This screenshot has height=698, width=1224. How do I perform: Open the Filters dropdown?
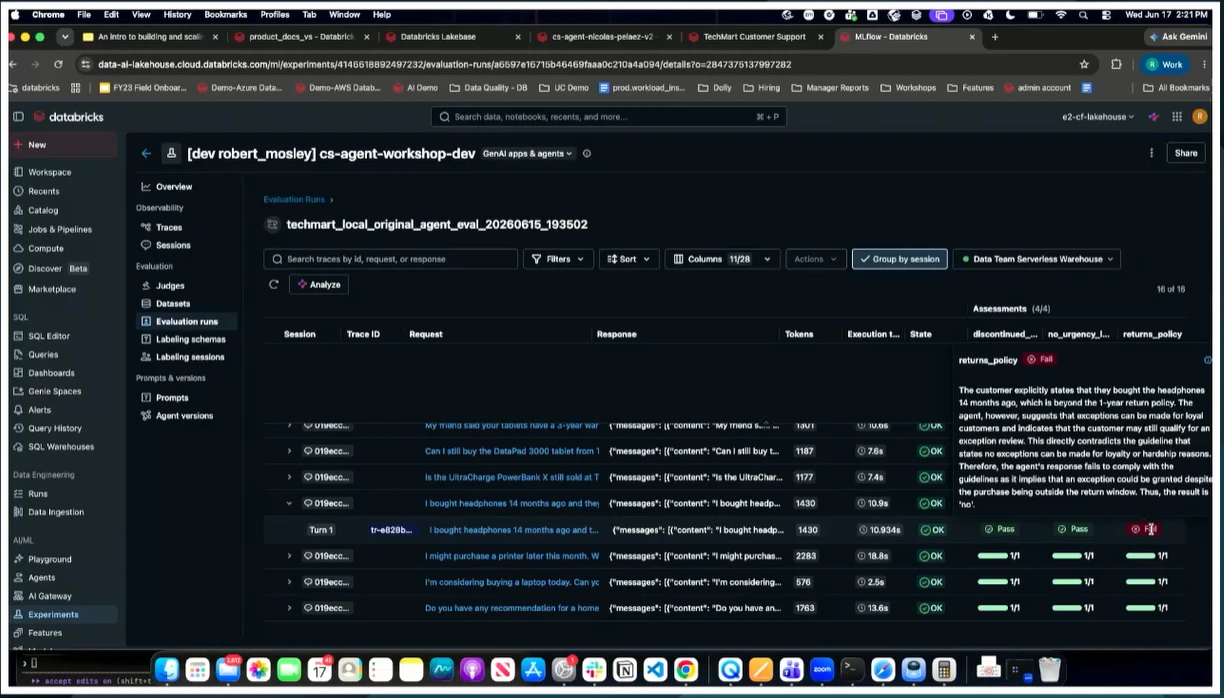pyautogui.click(x=558, y=259)
